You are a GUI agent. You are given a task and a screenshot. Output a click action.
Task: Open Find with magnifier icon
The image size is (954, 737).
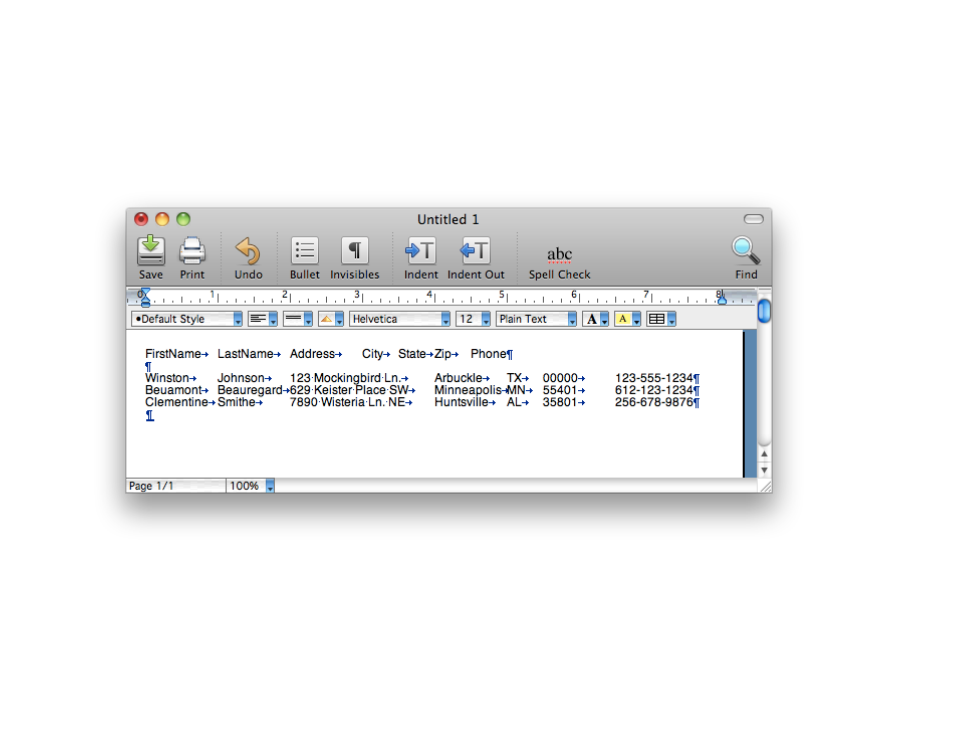pos(746,251)
